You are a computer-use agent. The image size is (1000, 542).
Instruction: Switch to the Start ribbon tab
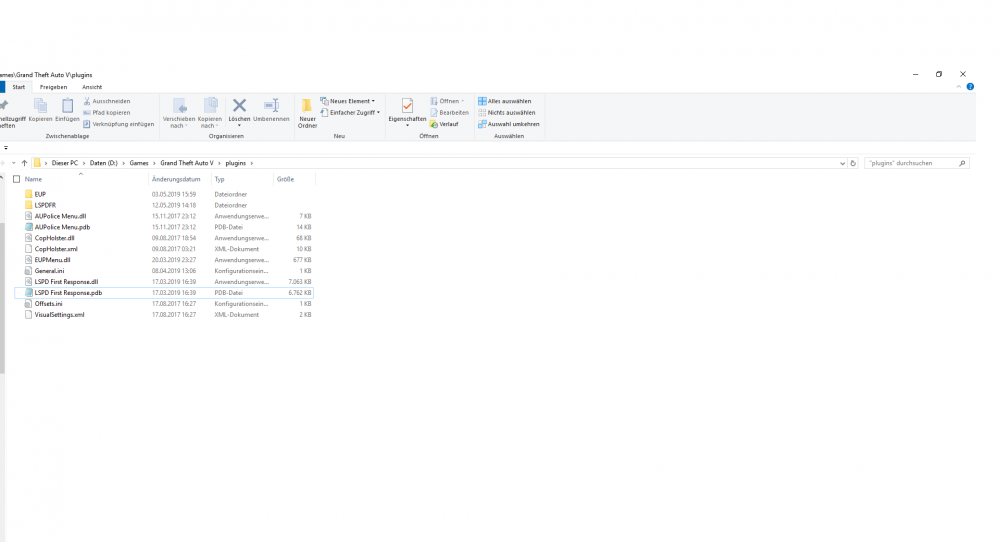click(x=18, y=87)
